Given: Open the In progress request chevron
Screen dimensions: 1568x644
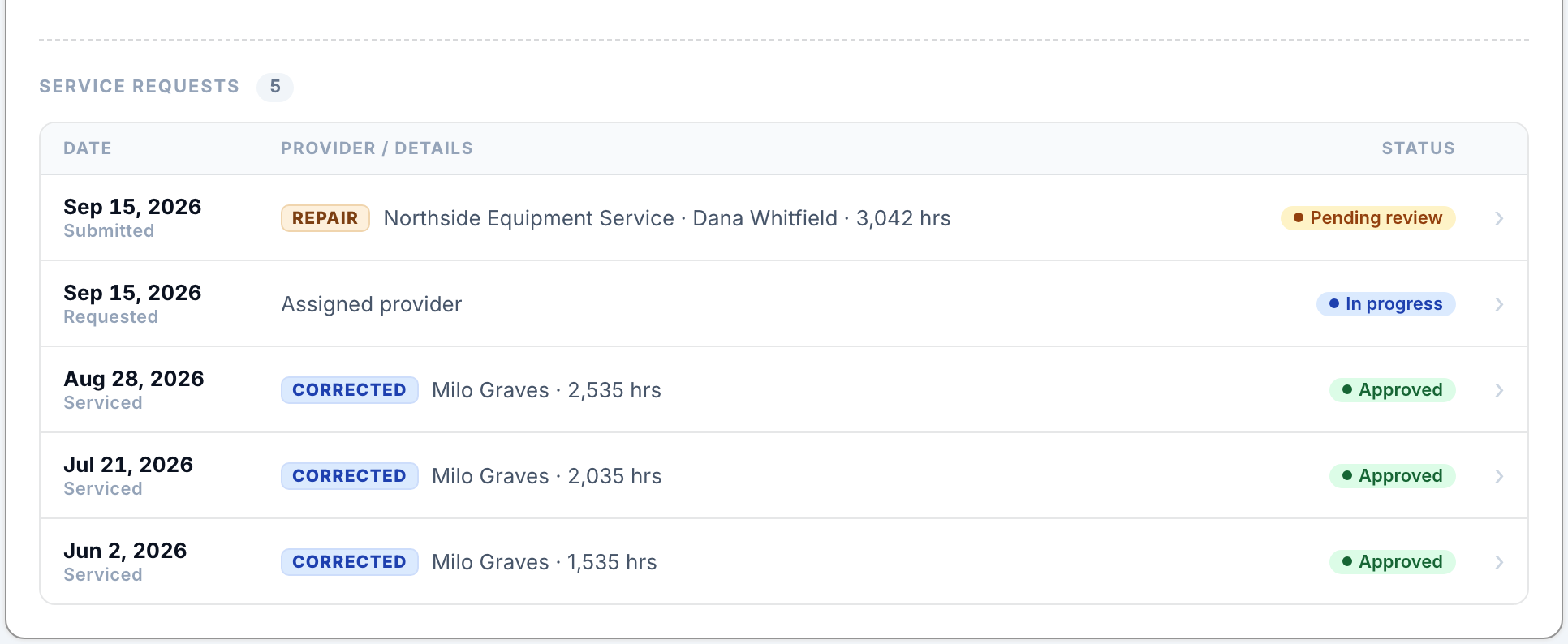Looking at the screenshot, I should click(x=1499, y=304).
